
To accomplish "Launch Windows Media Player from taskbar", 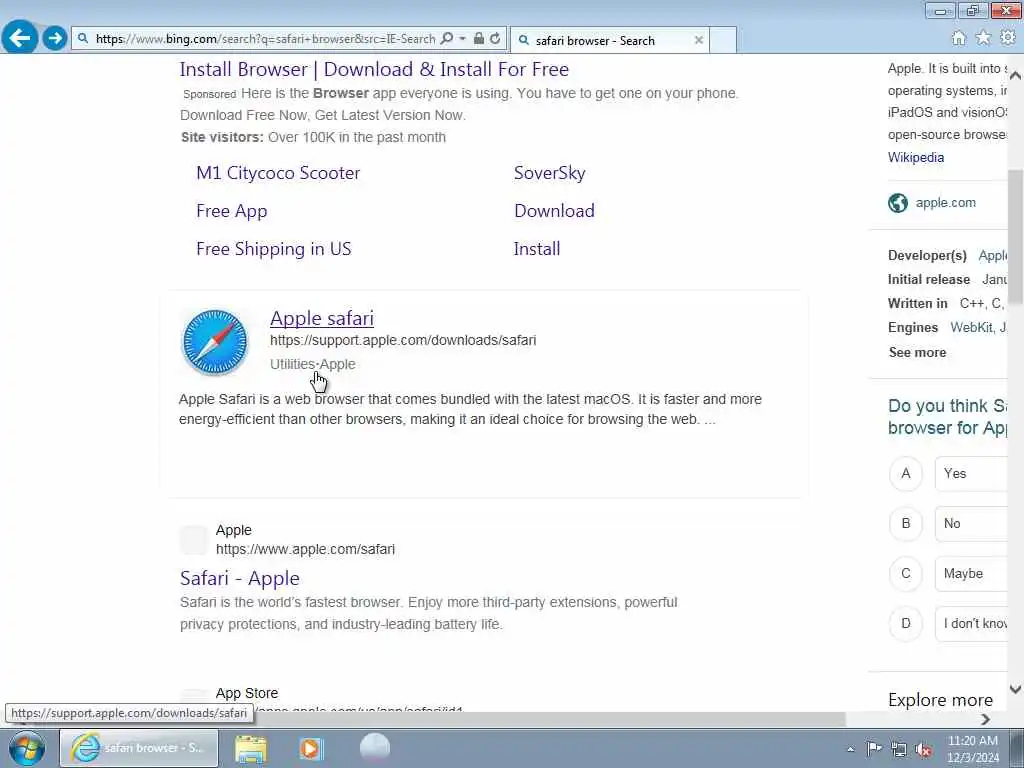I will tap(311, 748).
